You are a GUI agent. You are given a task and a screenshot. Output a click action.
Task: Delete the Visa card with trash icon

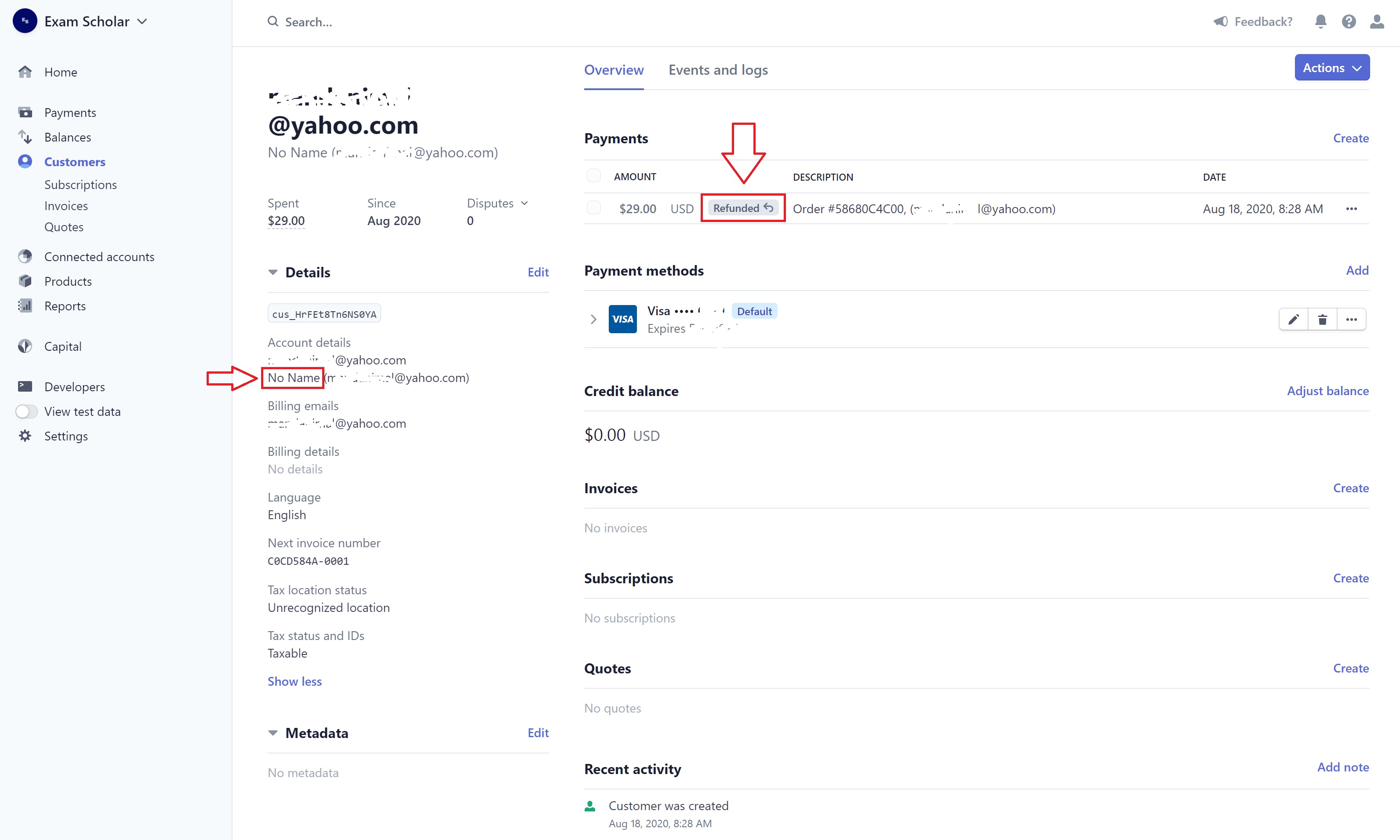point(1323,319)
